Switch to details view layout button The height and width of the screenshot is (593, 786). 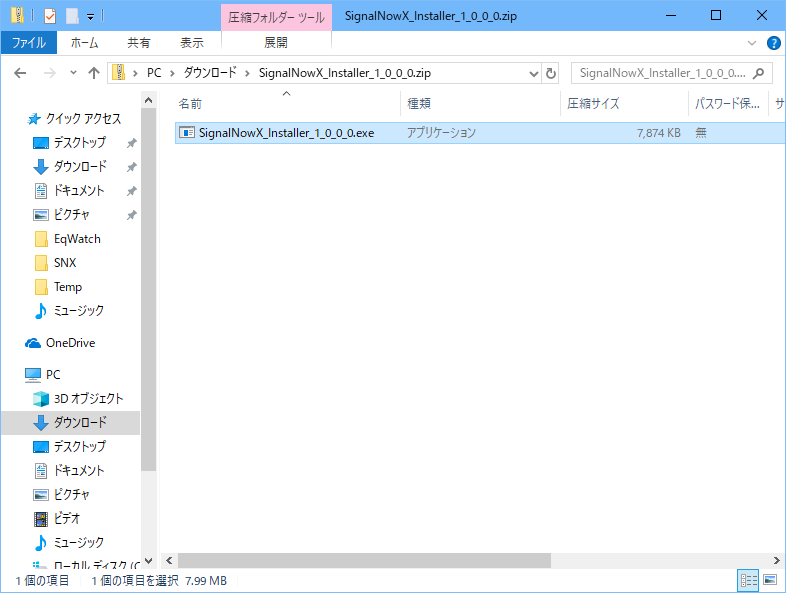click(x=748, y=580)
